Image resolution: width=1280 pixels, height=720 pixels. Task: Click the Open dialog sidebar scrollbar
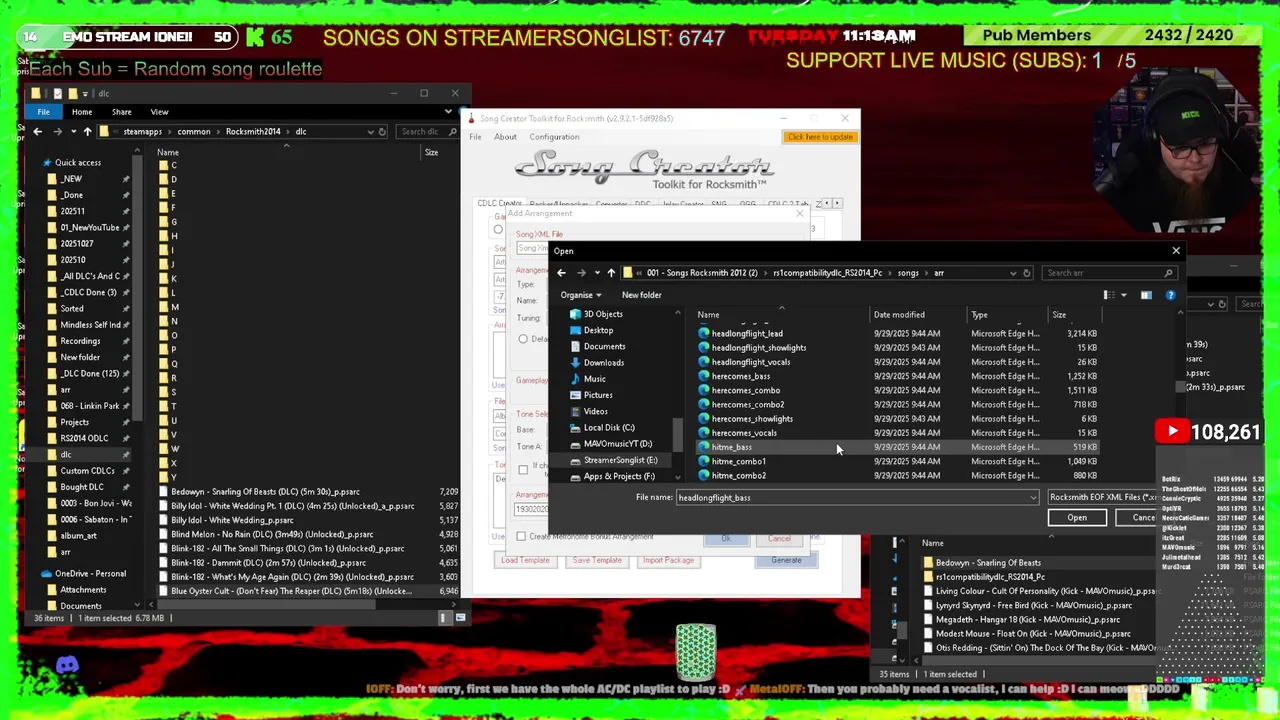[x=678, y=434]
